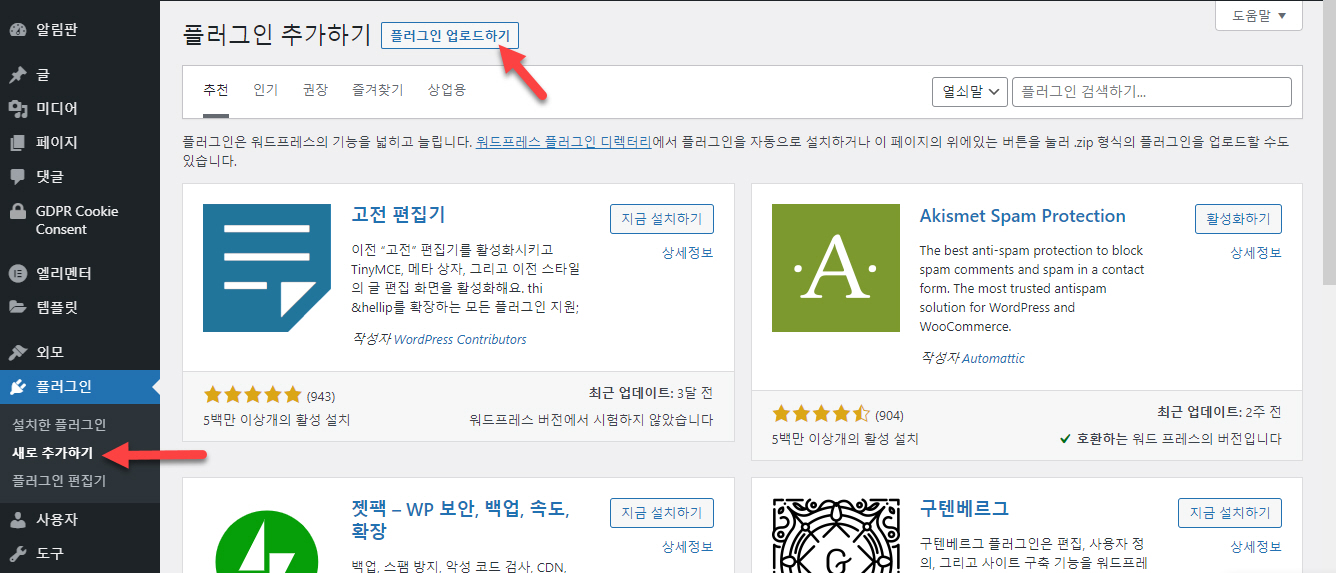Open the GDPR Cookie Consent menu label
This screenshot has height=573, width=1336.
pos(77,220)
